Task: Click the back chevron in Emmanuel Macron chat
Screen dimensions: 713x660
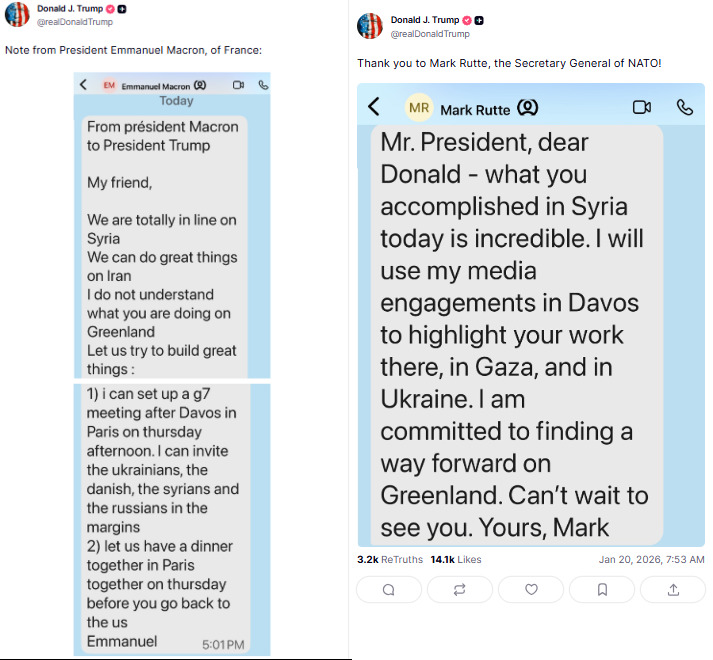Action: [x=84, y=86]
